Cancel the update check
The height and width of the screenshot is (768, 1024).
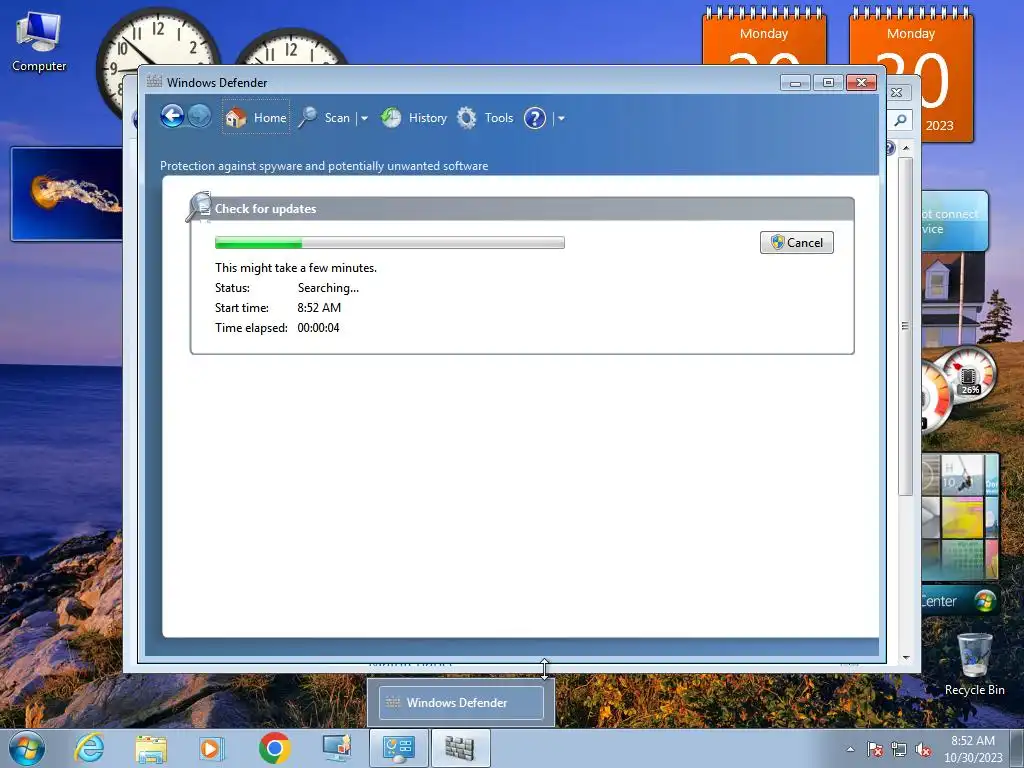tap(797, 242)
